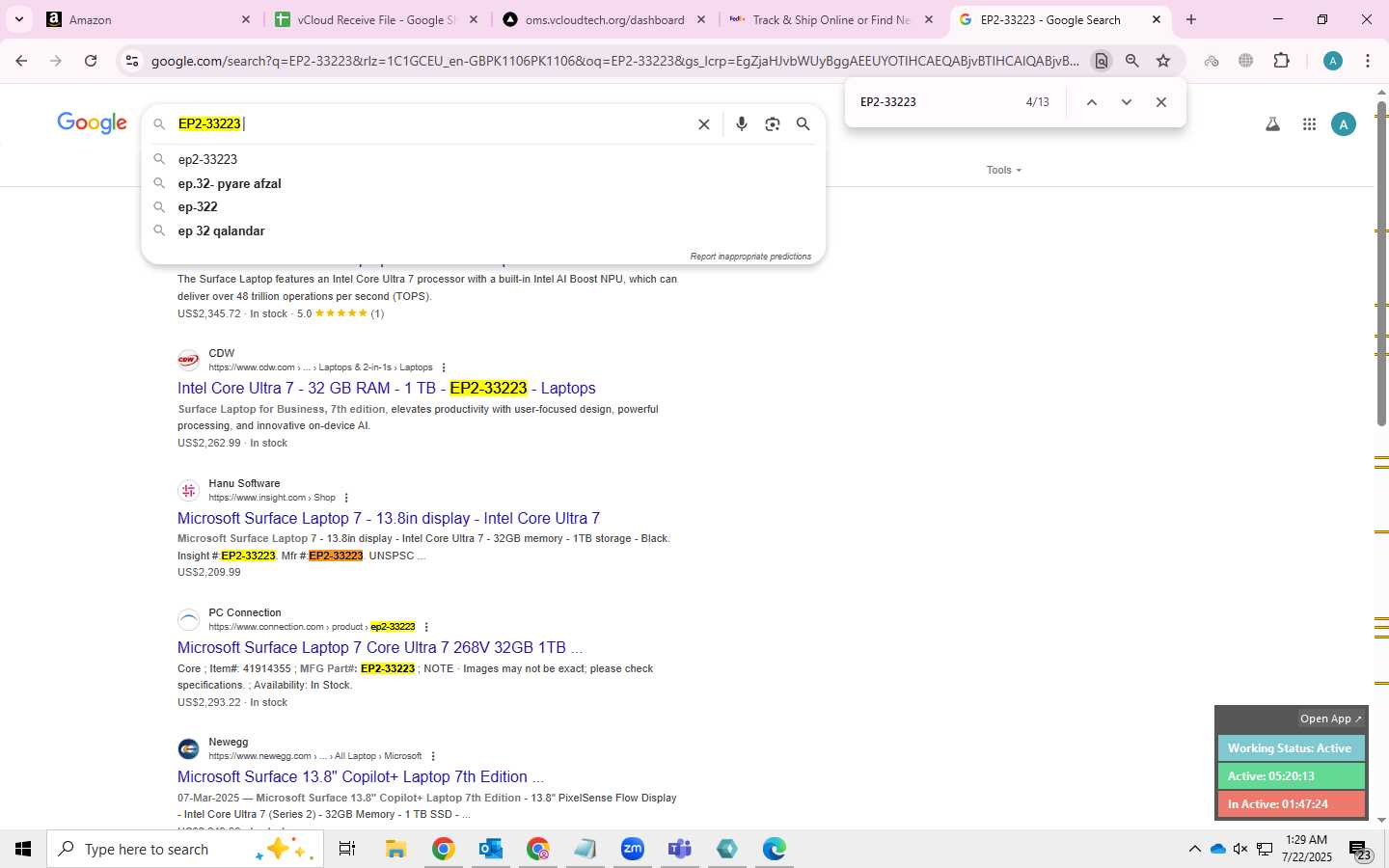Click the taskbar search box

(185, 849)
